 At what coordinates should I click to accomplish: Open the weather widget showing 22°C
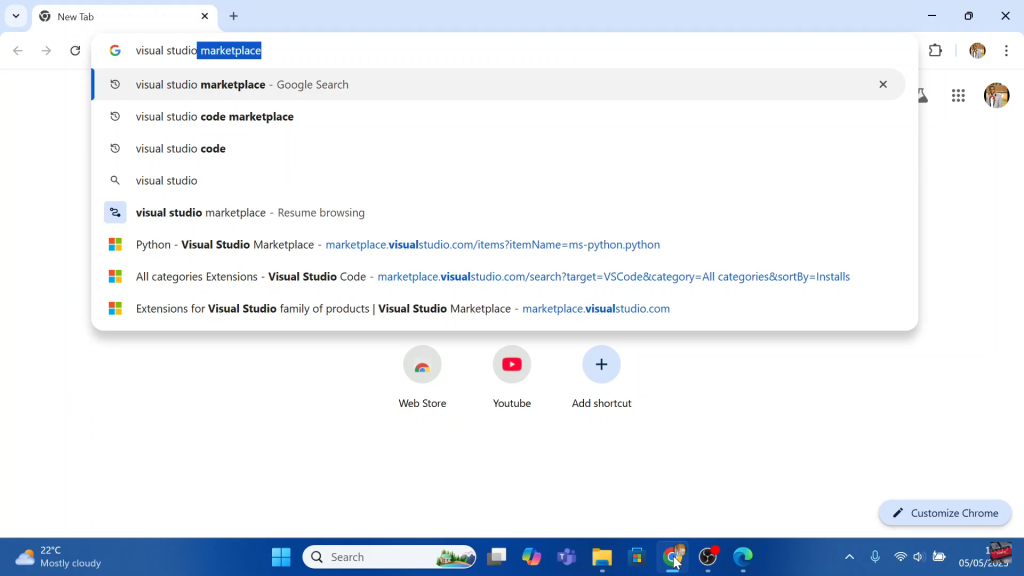59,557
